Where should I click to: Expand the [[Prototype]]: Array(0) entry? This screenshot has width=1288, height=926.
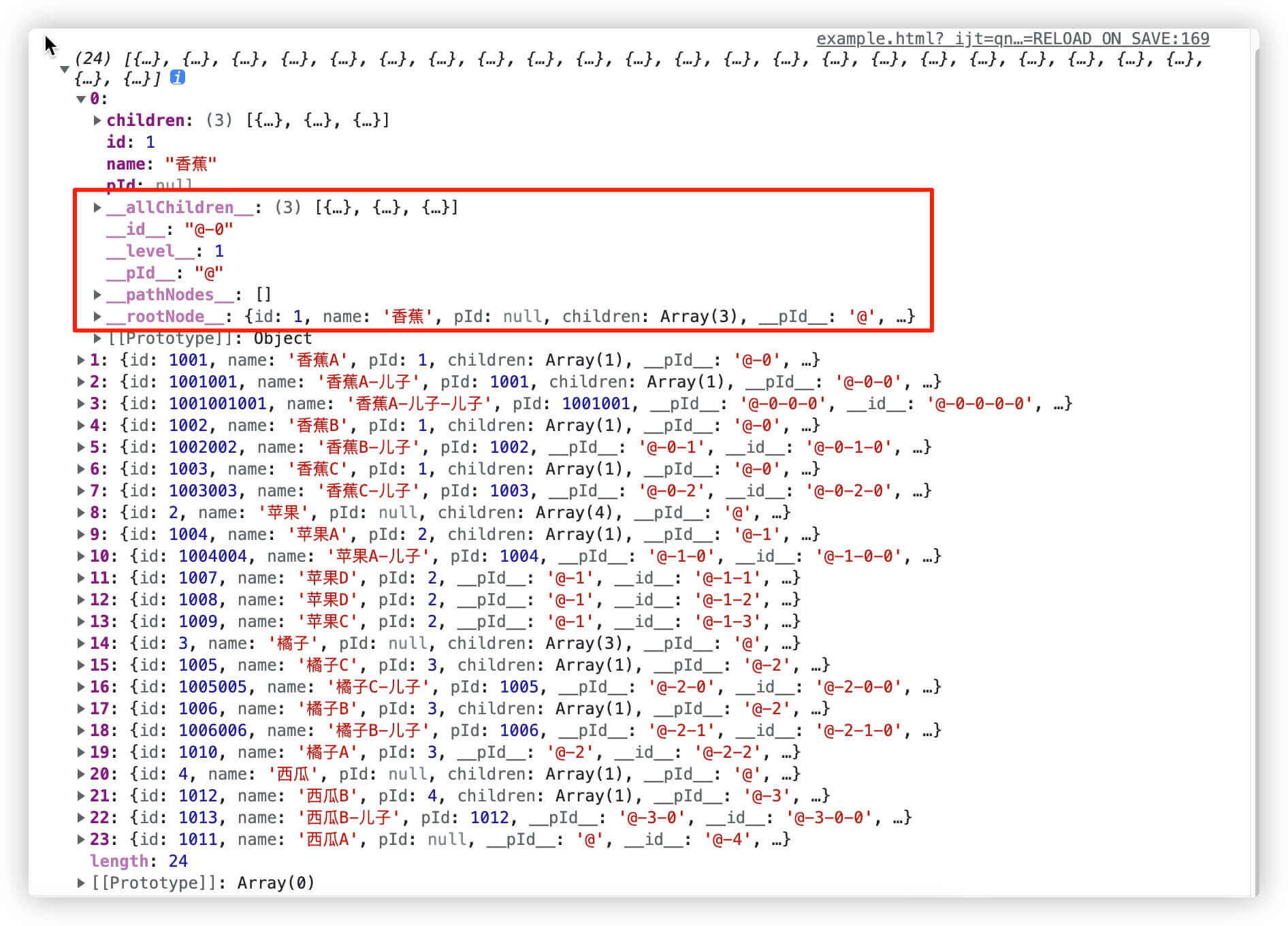click(x=81, y=883)
